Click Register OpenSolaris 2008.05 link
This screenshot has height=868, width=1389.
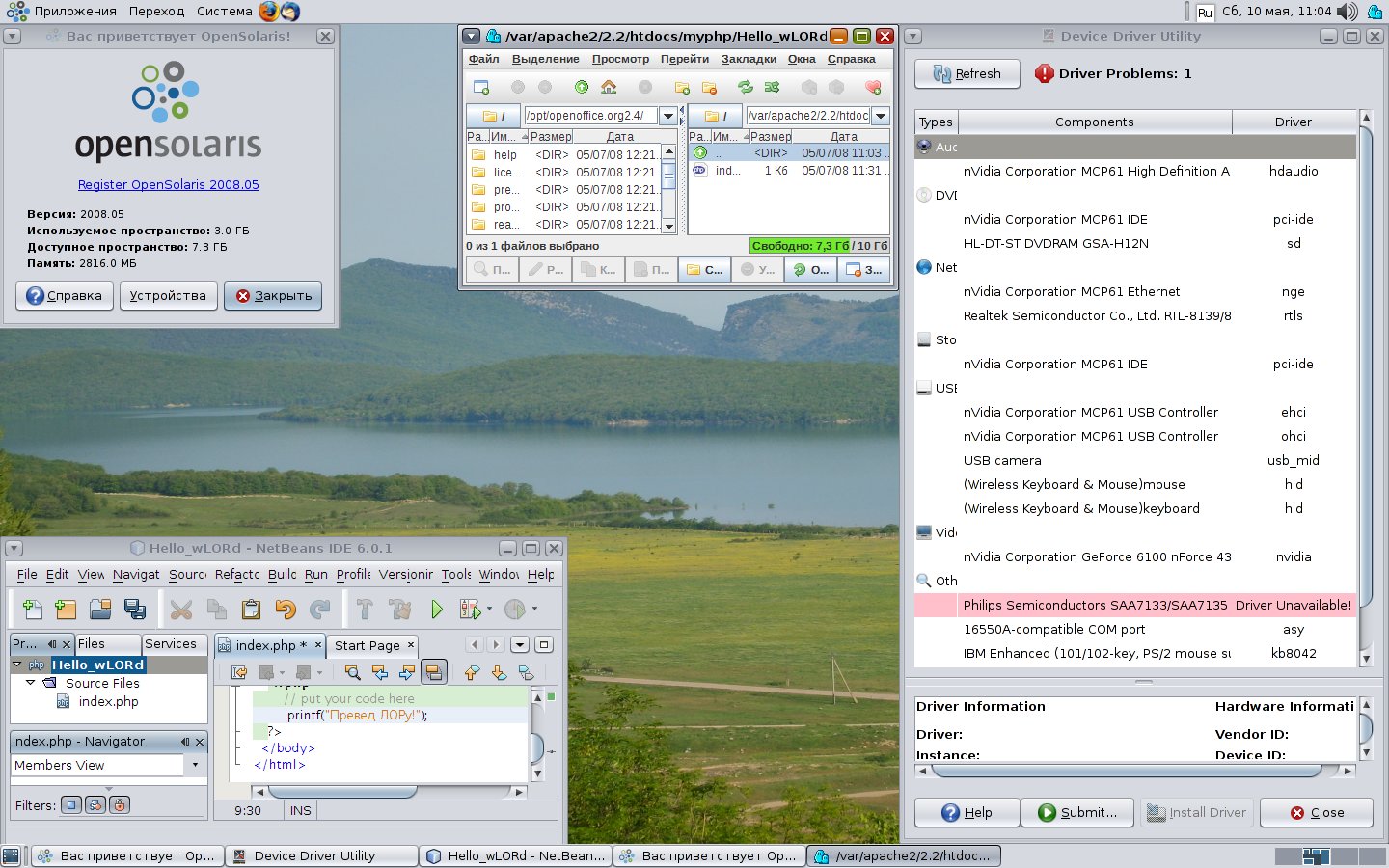click(x=169, y=184)
